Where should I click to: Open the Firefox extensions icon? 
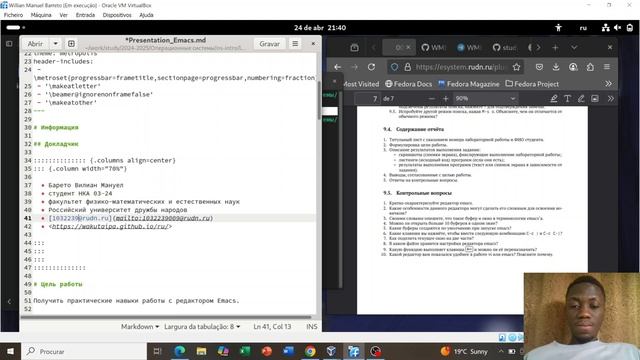coord(590,67)
